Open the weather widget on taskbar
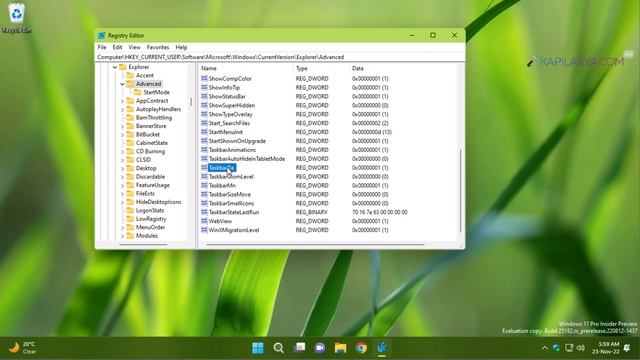The height and width of the screenshot is (360, 640). pyautogui.click(x=22, y=348)
